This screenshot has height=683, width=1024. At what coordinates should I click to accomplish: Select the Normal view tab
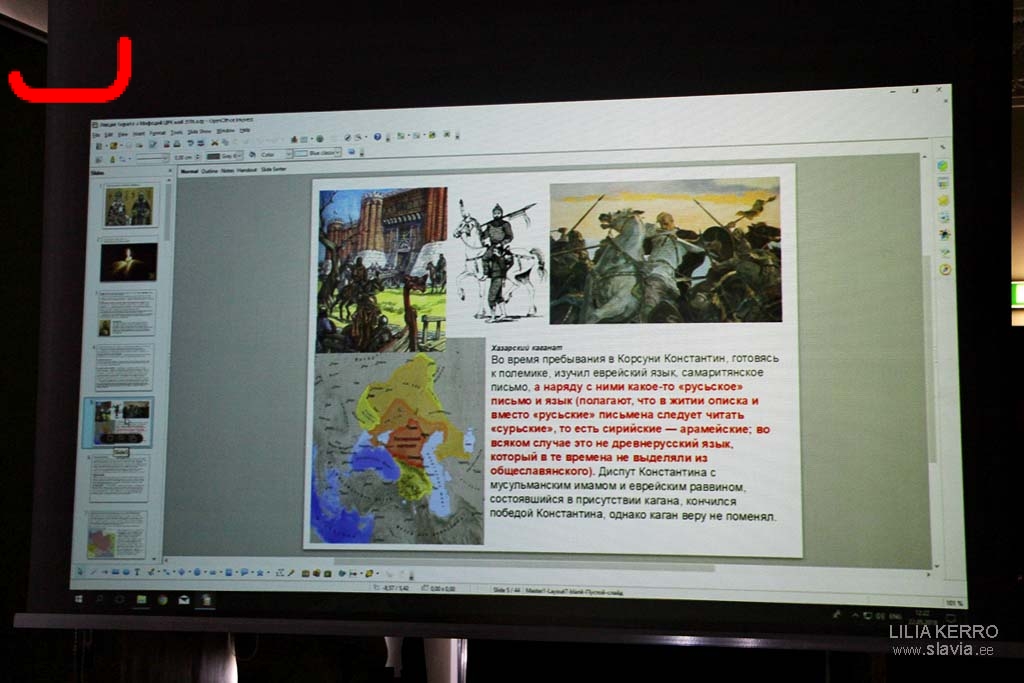pos(189,171)
